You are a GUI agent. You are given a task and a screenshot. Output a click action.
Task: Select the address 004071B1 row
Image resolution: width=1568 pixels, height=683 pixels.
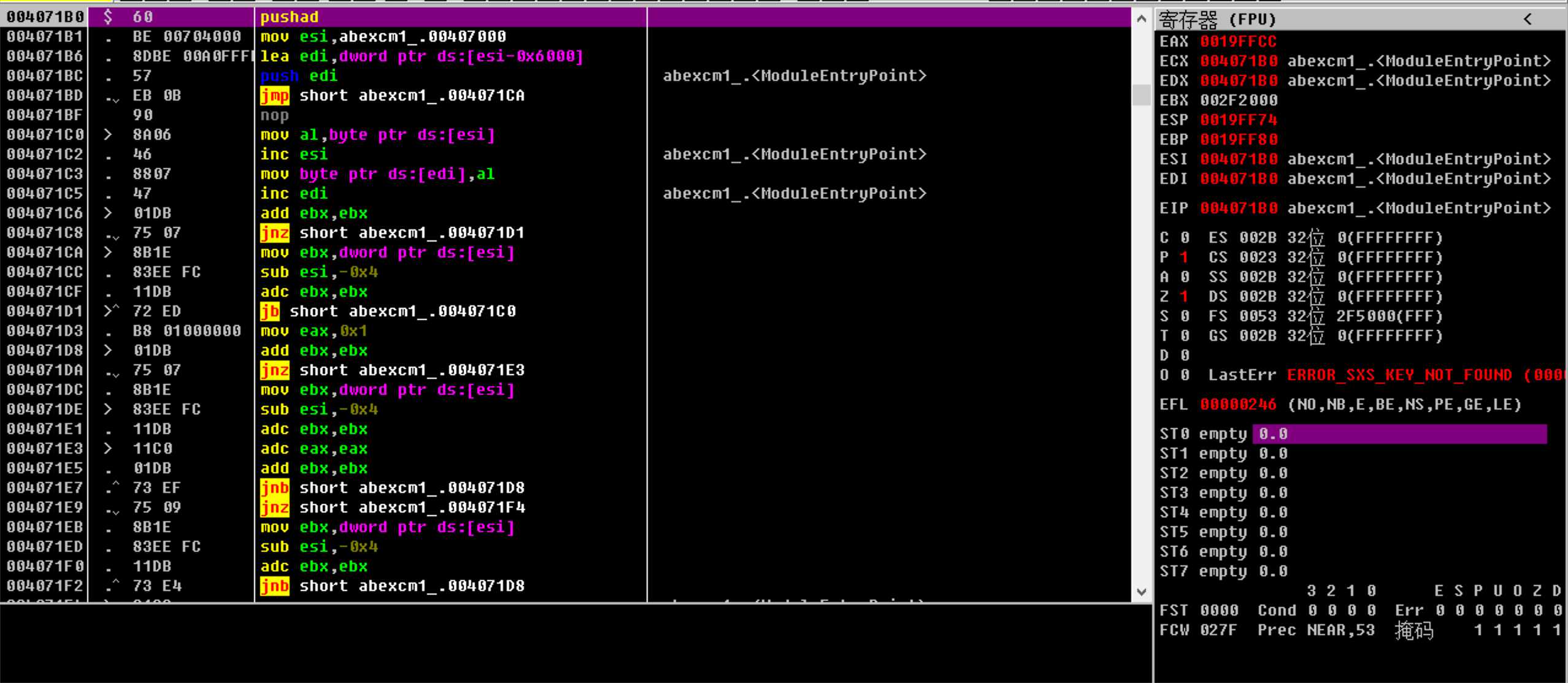[x=45, y=37]
